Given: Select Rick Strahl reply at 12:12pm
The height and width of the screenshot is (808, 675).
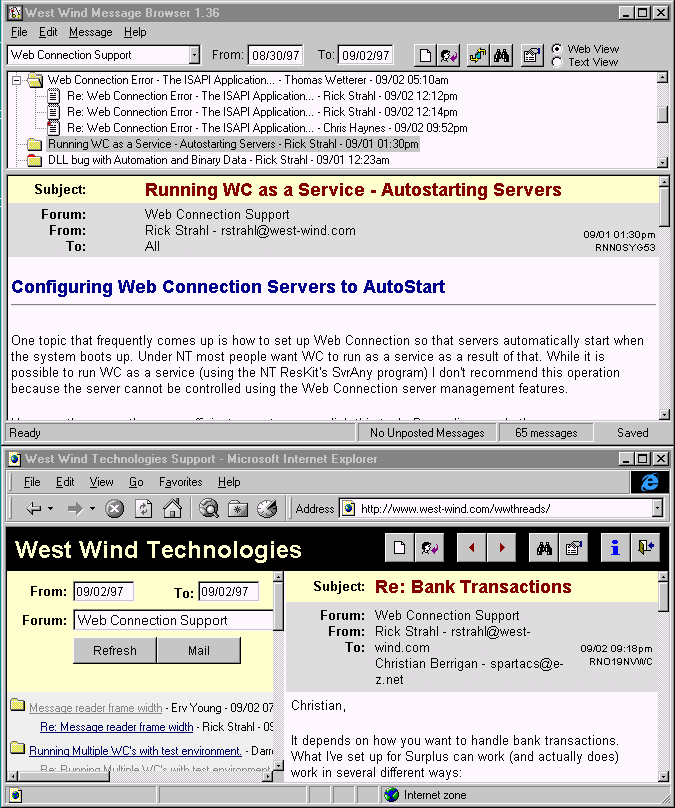Looking at the screenshot, I should coord(262,96).
